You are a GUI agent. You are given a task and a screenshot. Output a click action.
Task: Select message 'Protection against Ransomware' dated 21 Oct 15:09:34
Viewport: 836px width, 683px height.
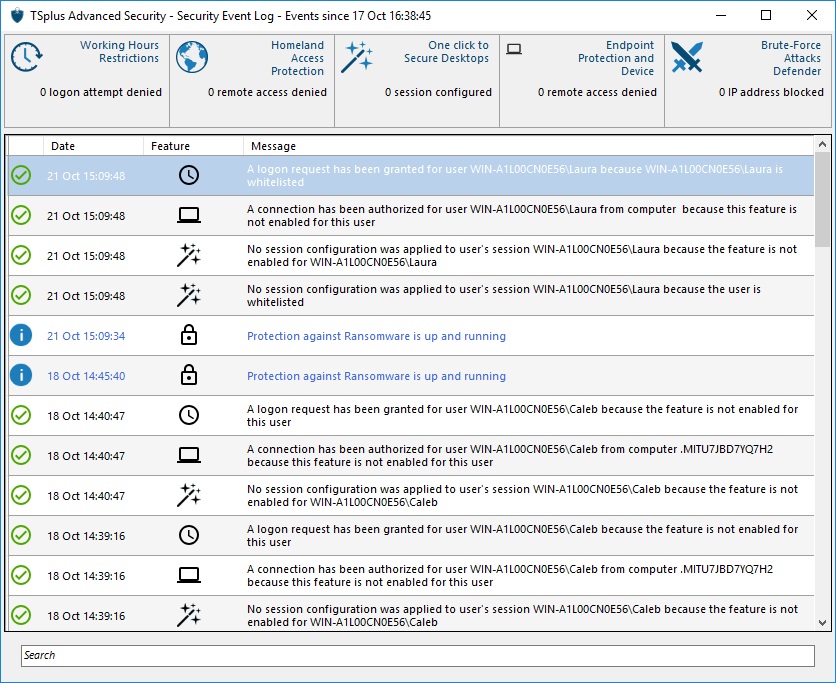[376, 336]
